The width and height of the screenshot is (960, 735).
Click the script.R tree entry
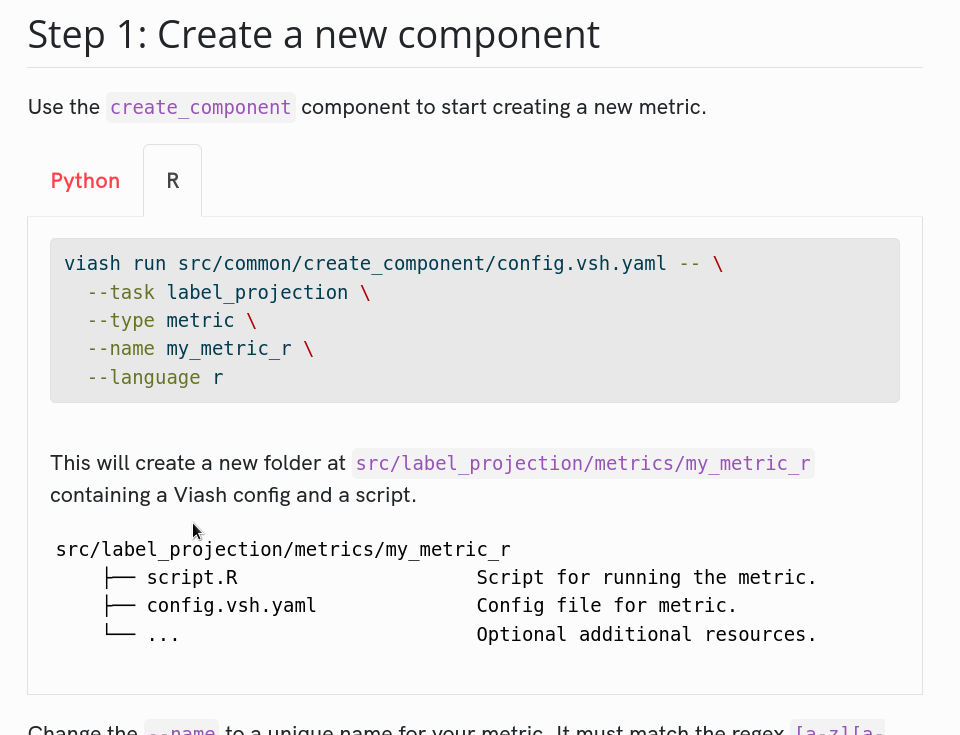point(192,578)
